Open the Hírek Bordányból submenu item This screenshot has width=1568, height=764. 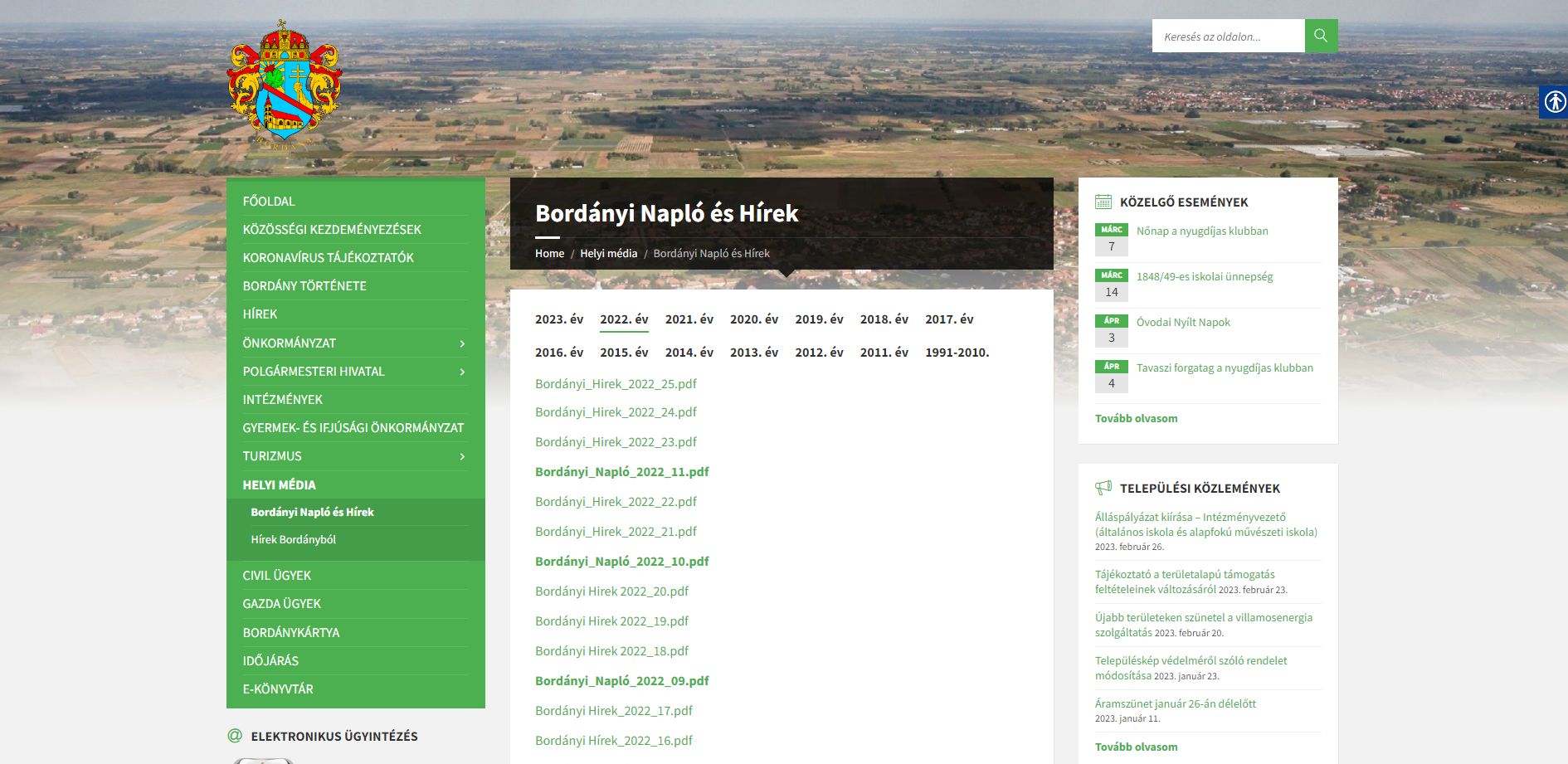(x=294, y=539)
